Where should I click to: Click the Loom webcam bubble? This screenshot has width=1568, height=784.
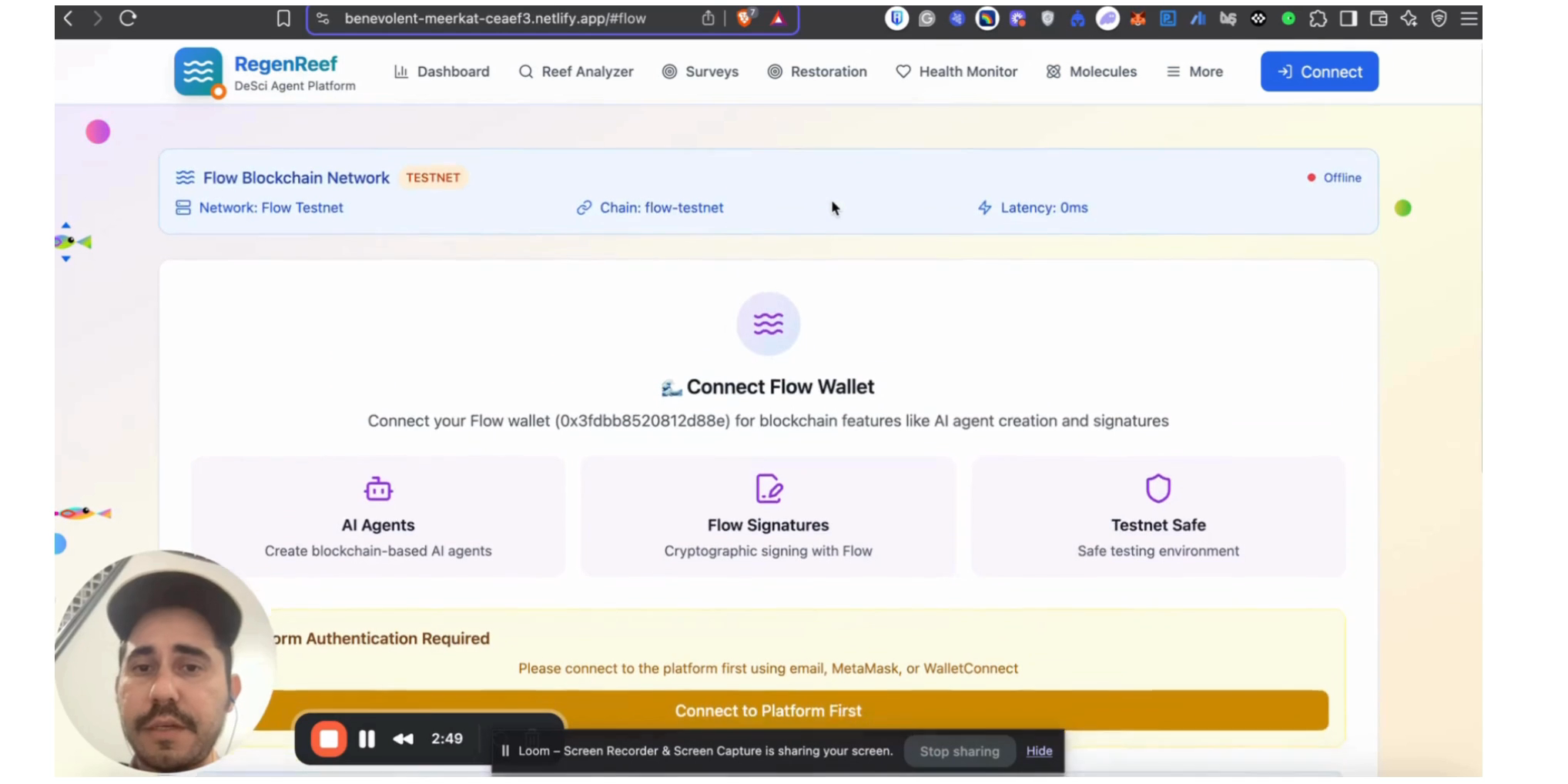164,662
